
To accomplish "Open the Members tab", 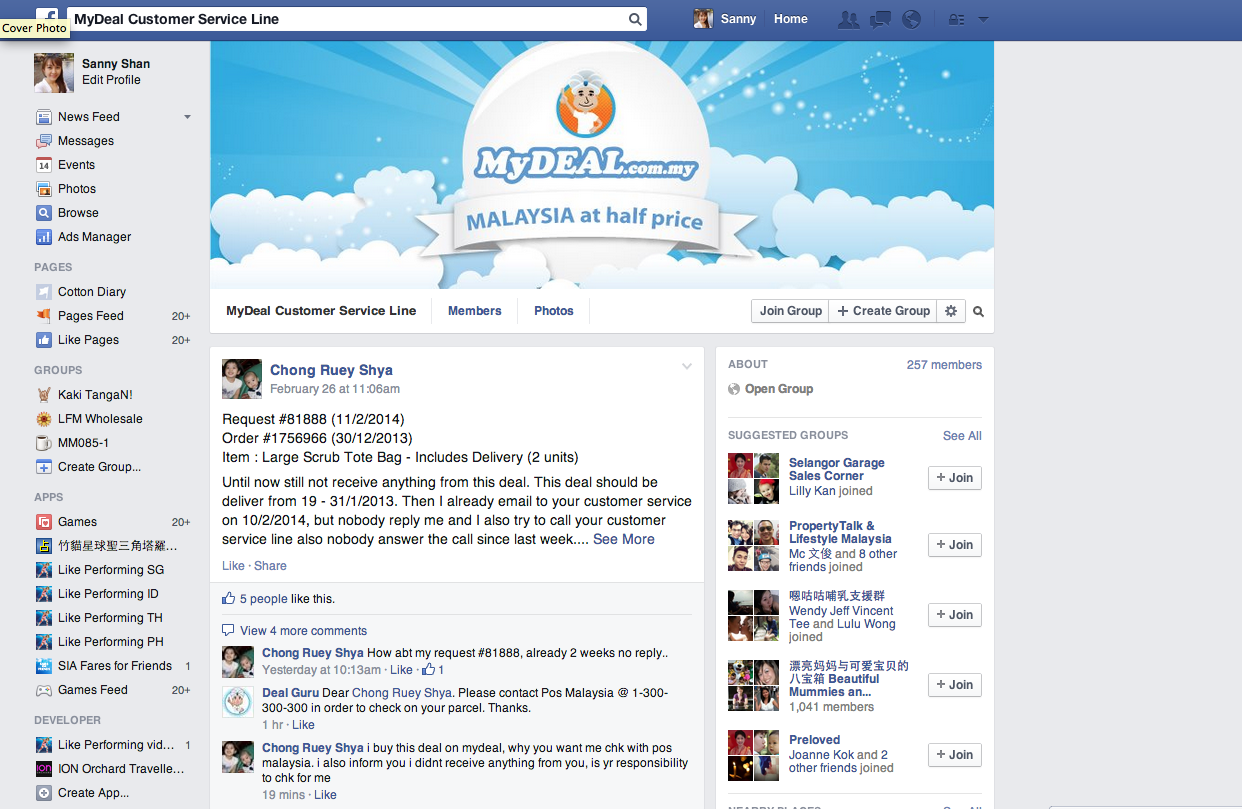I will tap(475, 311).
